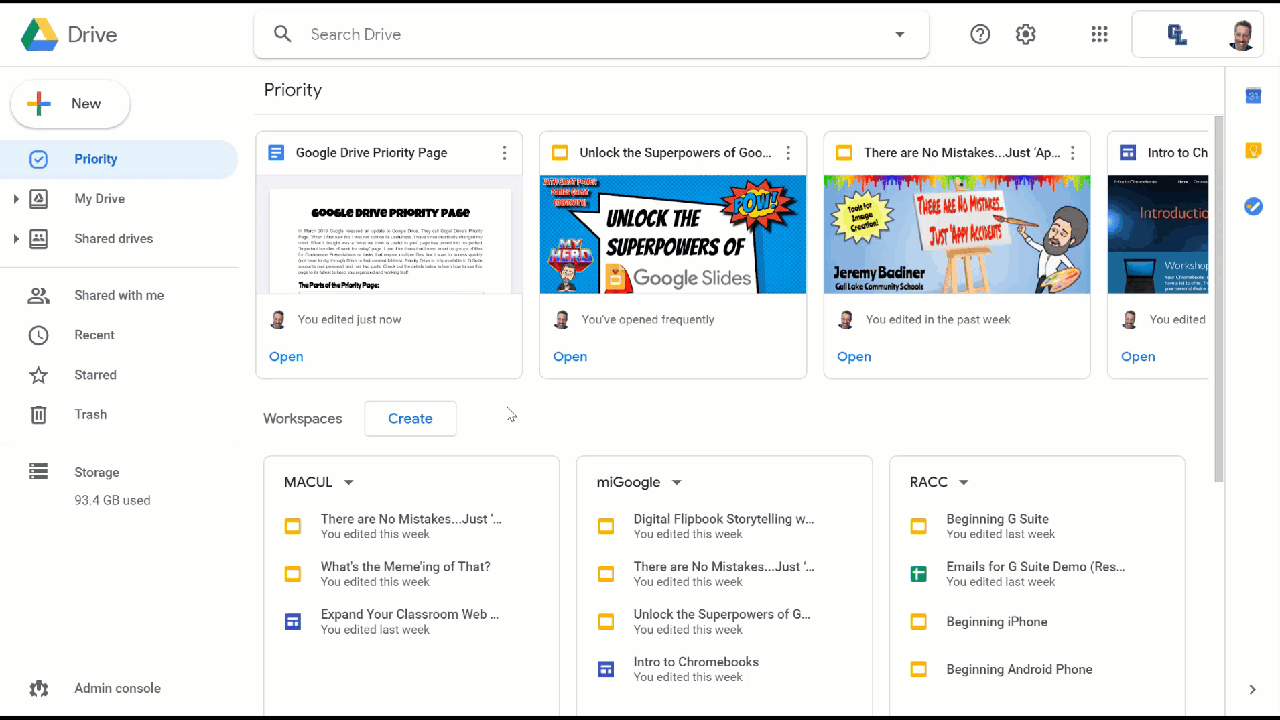Screen dimensions: 1280x720
Task: Open Google Keep side panel icon
Action: point(1253,151)
